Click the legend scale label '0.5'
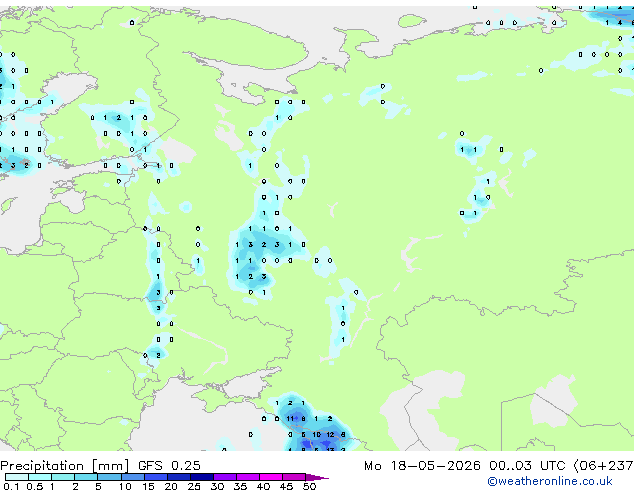Image resolution: width=634 pixels, height=490 pixels. [34, 486]
